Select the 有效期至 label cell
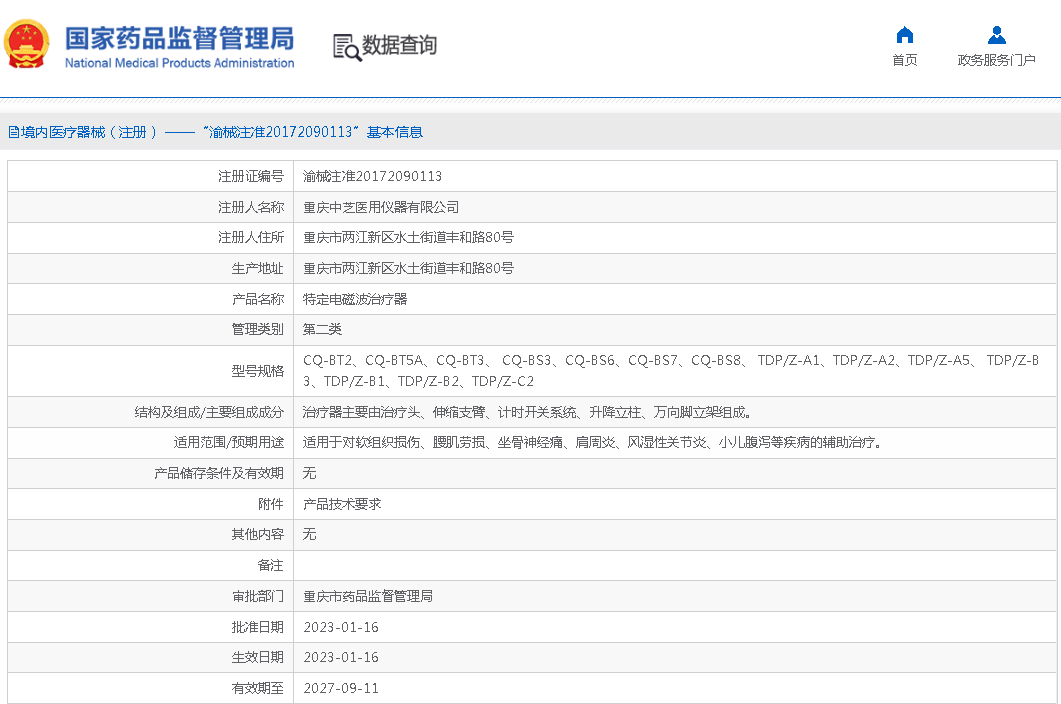The height and width of the screenshot is (704, 1061). [150, 688]
